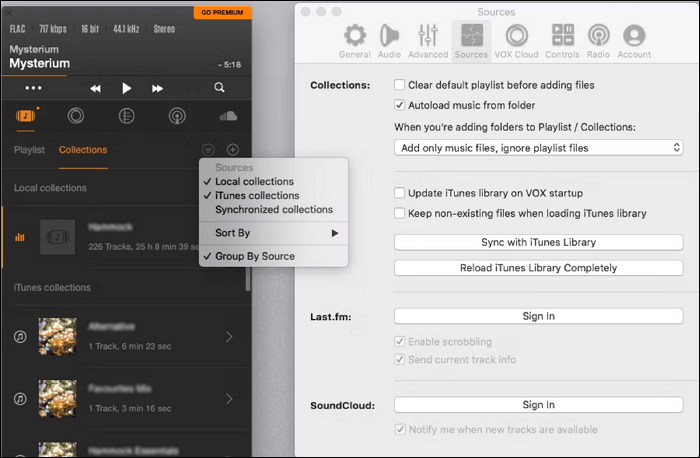The image size is (700, 458).
Task: Click the GO PREMIUM button
Action: 222,11
